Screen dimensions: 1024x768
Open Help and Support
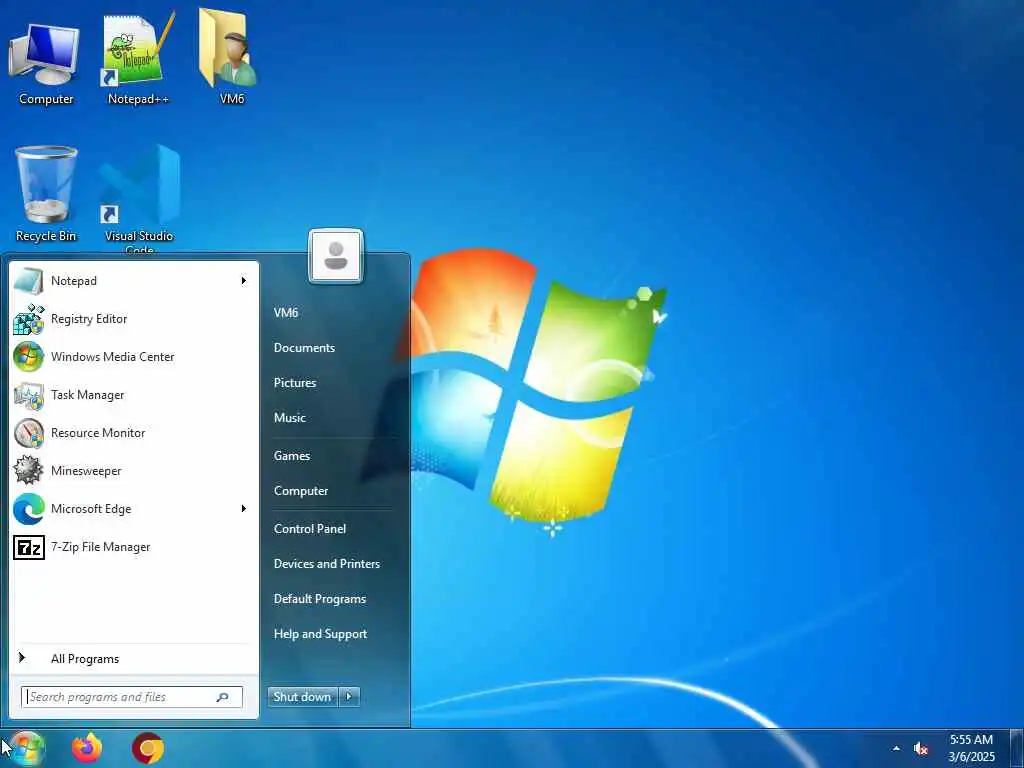coord(321,634)
